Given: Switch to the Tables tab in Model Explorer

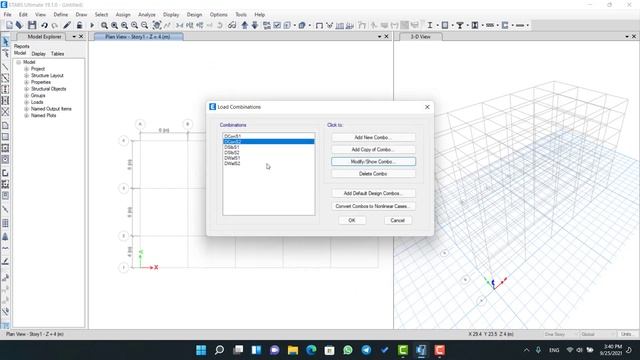Looking at the screenshot, I should click(58, 54).
